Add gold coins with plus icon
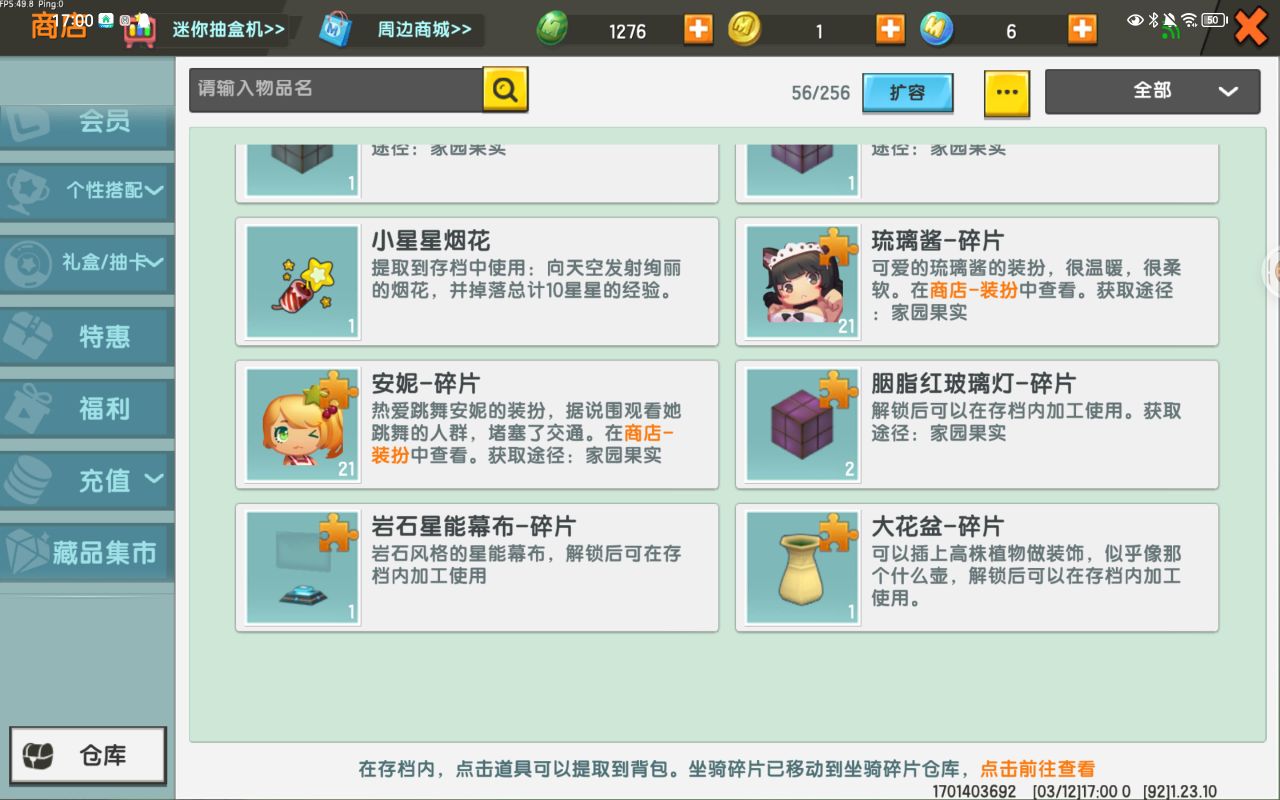The width and height of the screenshot is (1280, 800). [x=890, y=29]
